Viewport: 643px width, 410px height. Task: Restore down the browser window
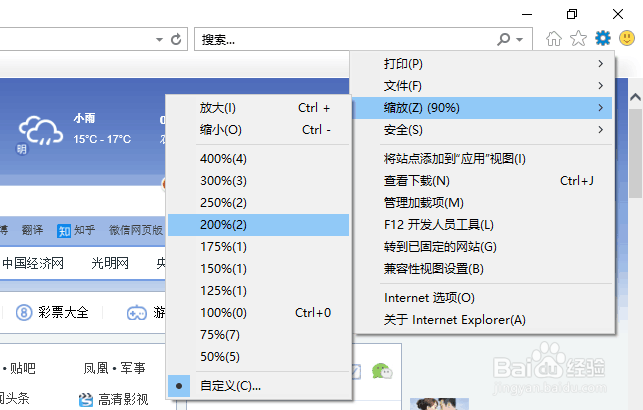tap(572, 14)
